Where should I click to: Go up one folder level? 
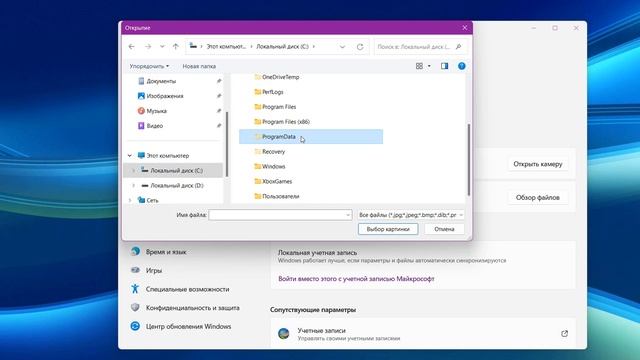[176, 47]
